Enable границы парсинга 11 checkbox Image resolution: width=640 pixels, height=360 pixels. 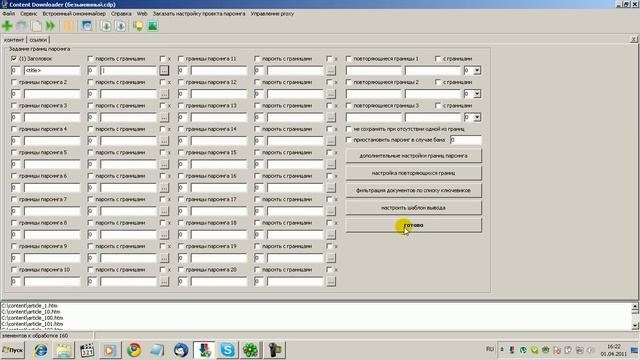coord(181,59)
